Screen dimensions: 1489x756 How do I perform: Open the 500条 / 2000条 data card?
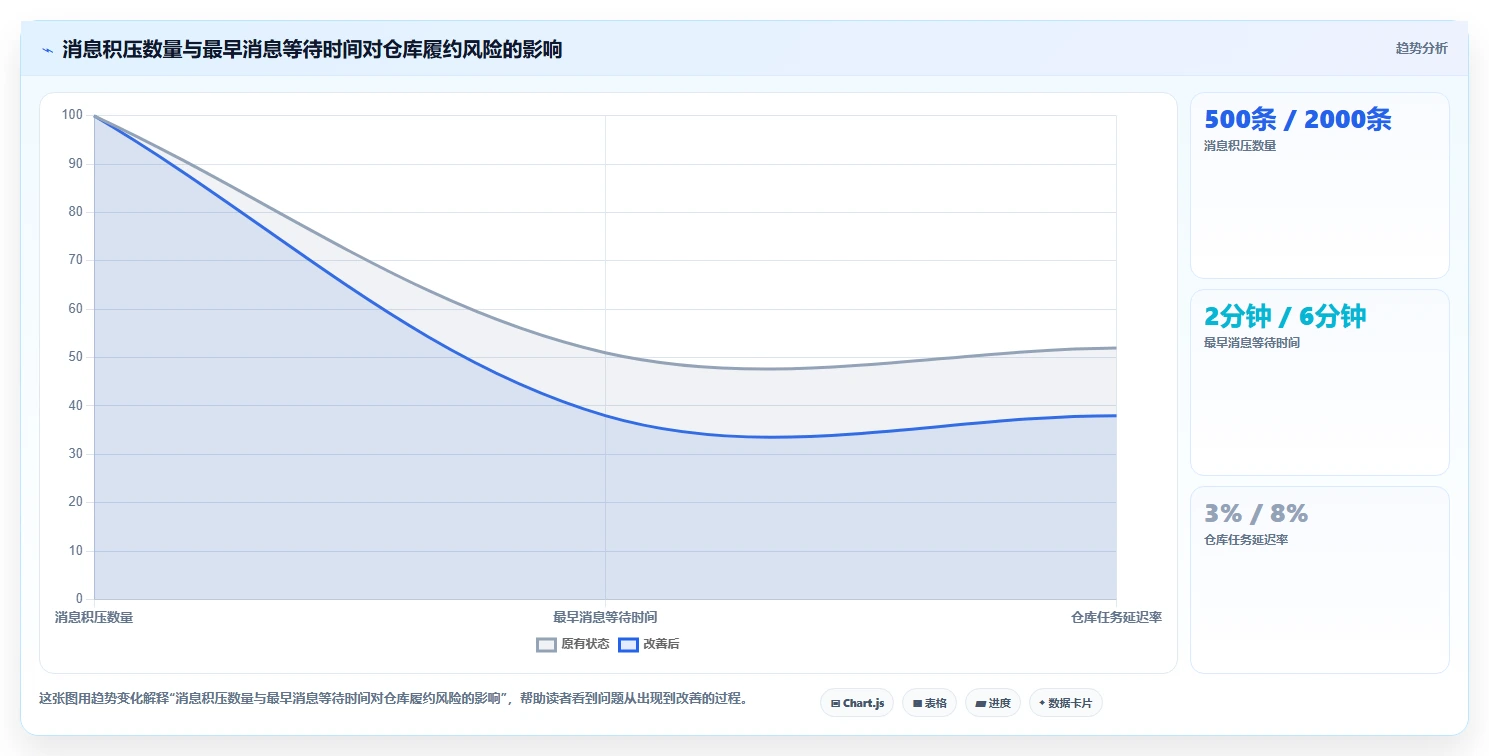1319,185
